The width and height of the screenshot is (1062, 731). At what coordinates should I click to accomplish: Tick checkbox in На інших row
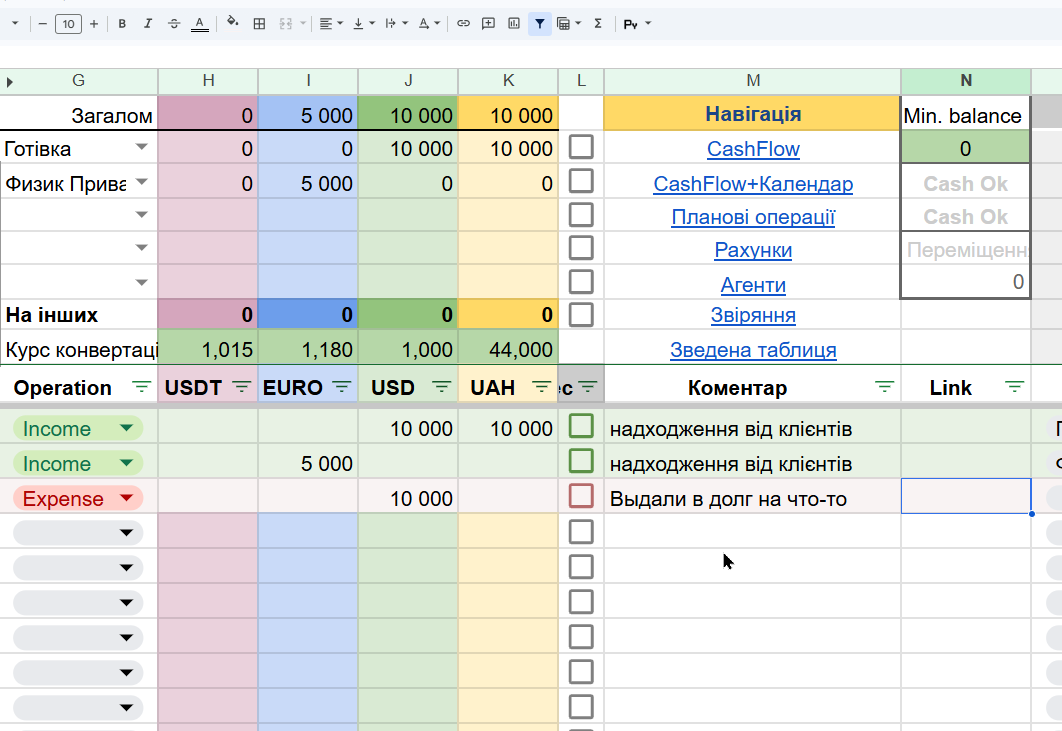(581, 315)
